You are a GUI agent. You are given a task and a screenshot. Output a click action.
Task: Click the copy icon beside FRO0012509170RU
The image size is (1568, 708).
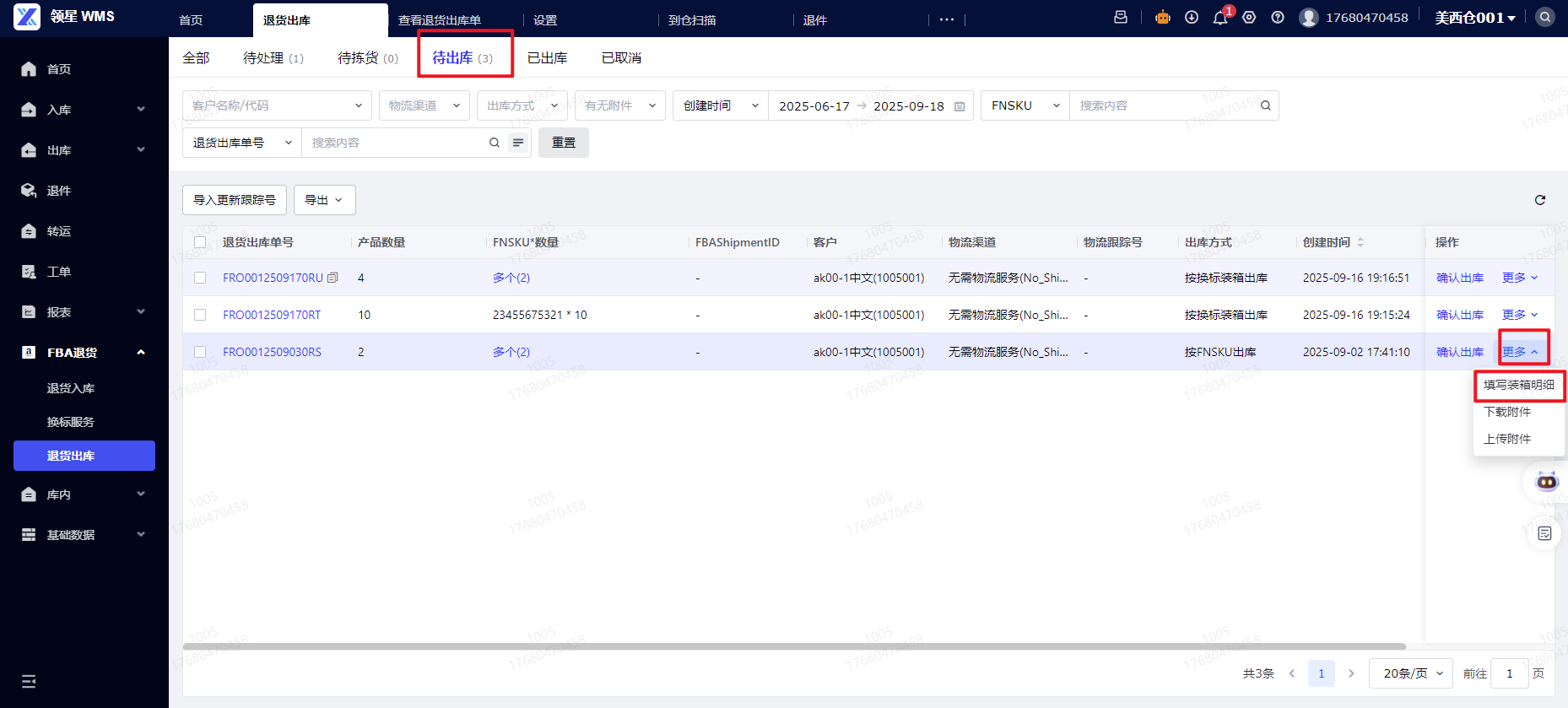click(x=333, y=278)
